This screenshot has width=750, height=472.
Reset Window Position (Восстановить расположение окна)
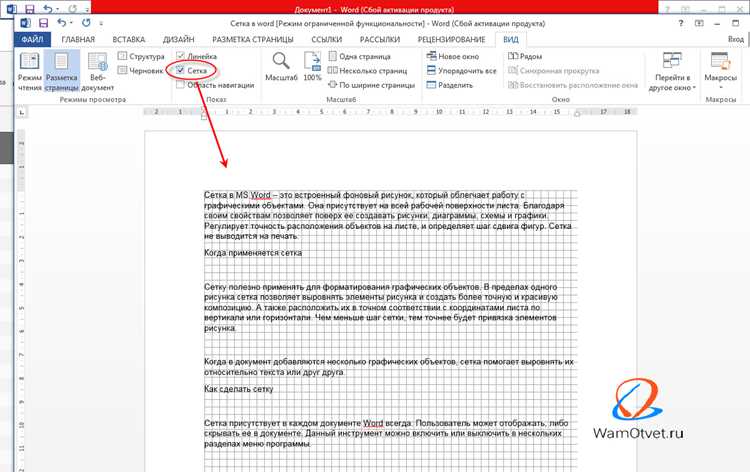(573, 85)
